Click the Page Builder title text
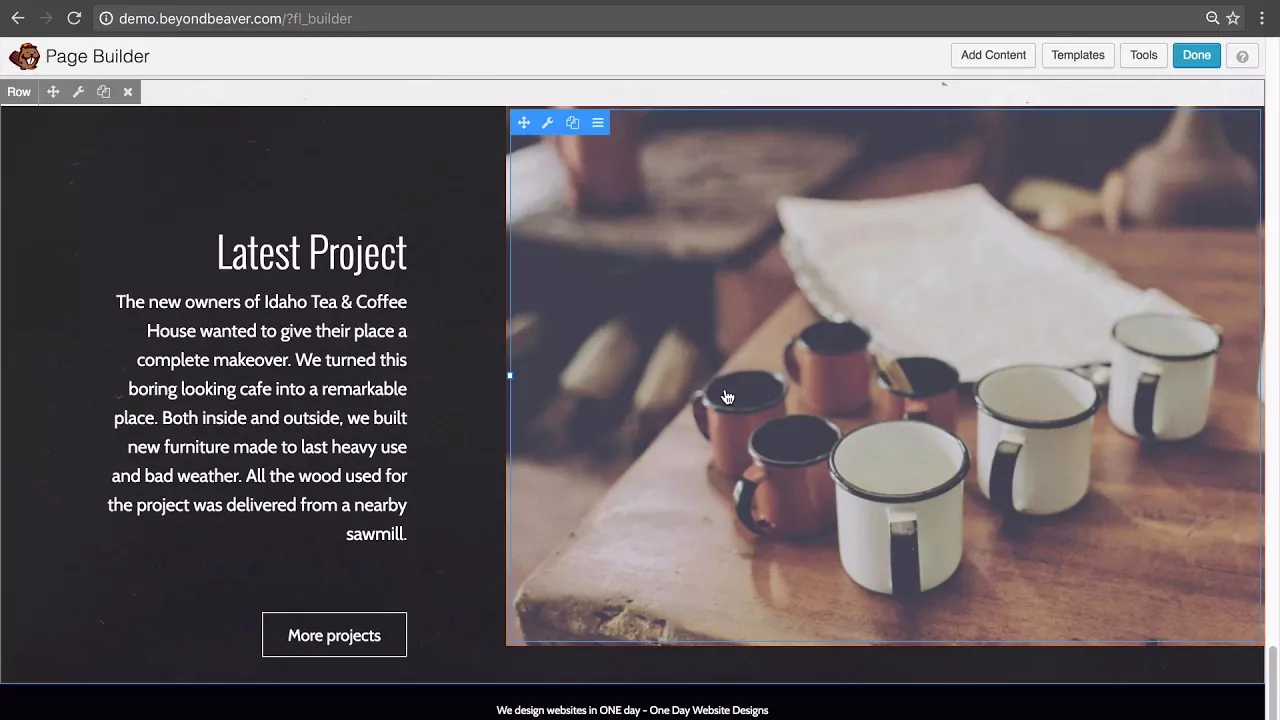1280x720 pixels. pos(97,56)
